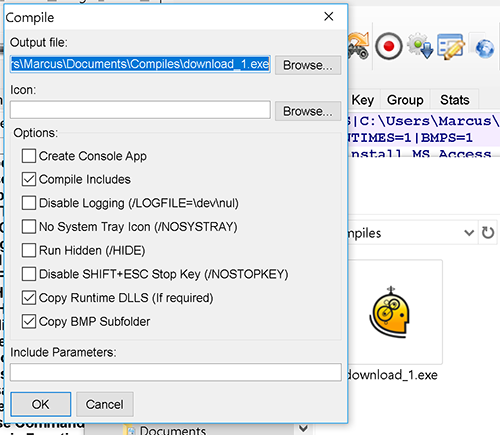Select the download_1.exe file thumbnail
This screenshot has height=435, width=500.
click(393, 312)
